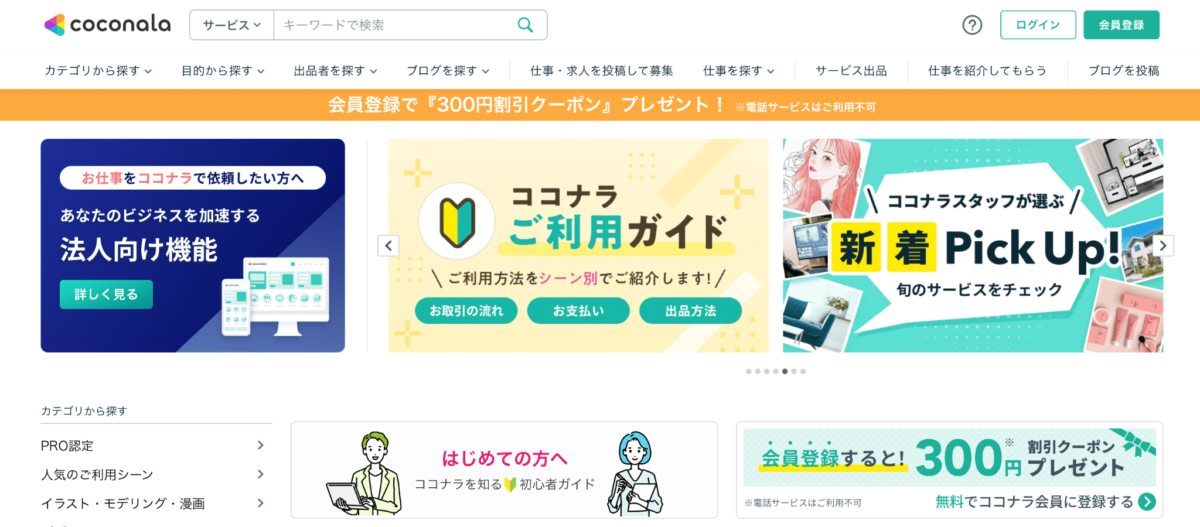Open the help question mark icon
The height and width of the screenshot is (527, 1200).
point(972,25)
